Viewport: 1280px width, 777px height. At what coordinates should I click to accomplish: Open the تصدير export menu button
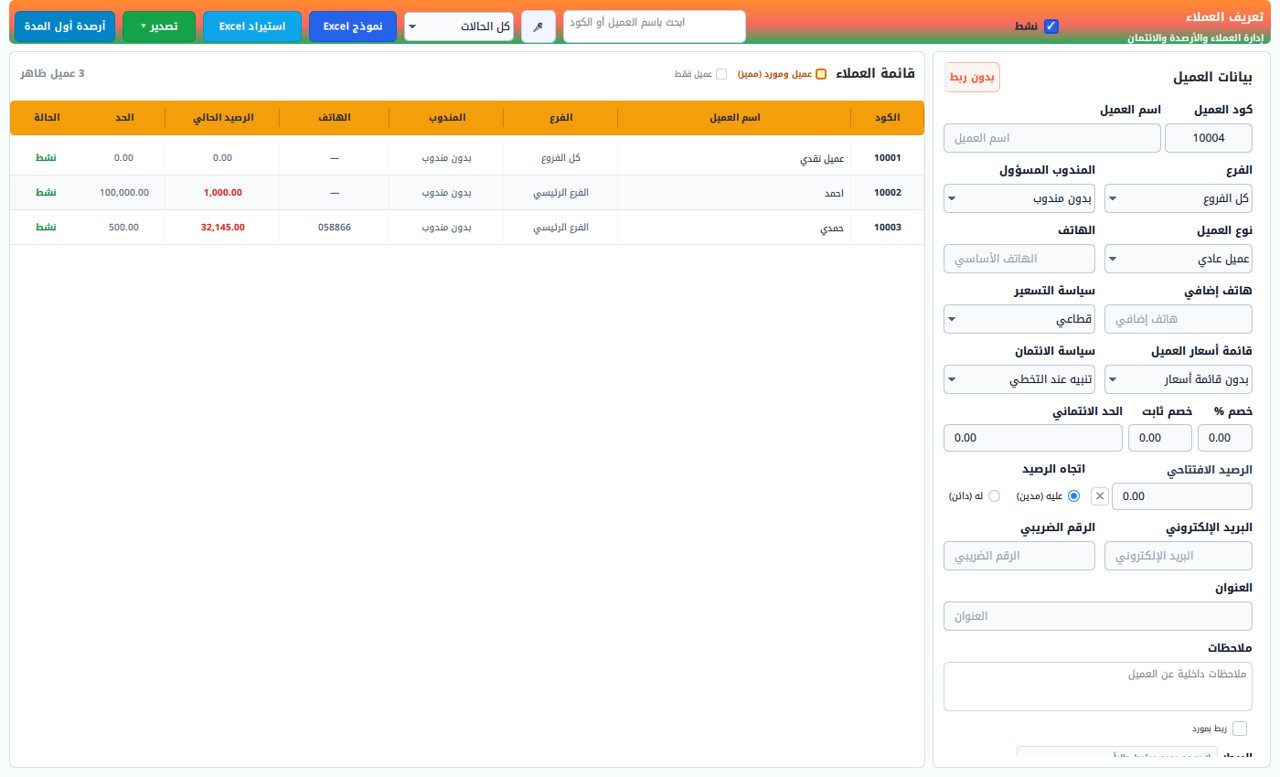[159, 26]
